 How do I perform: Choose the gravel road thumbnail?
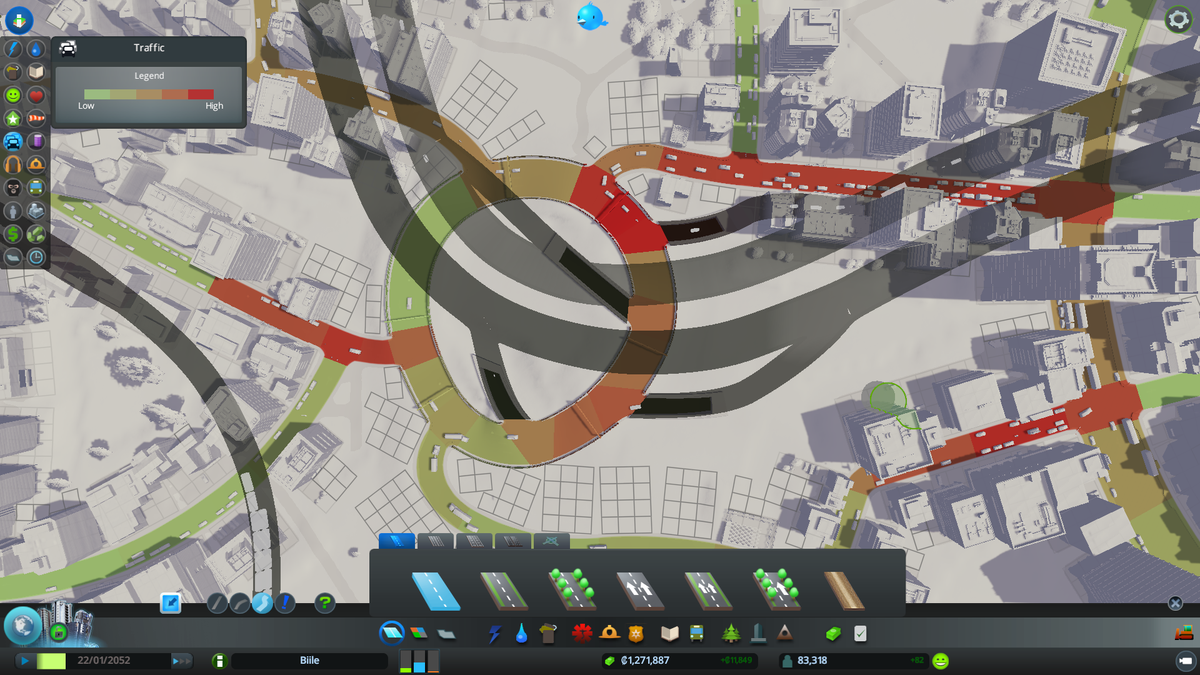click(x=845, y=590)
